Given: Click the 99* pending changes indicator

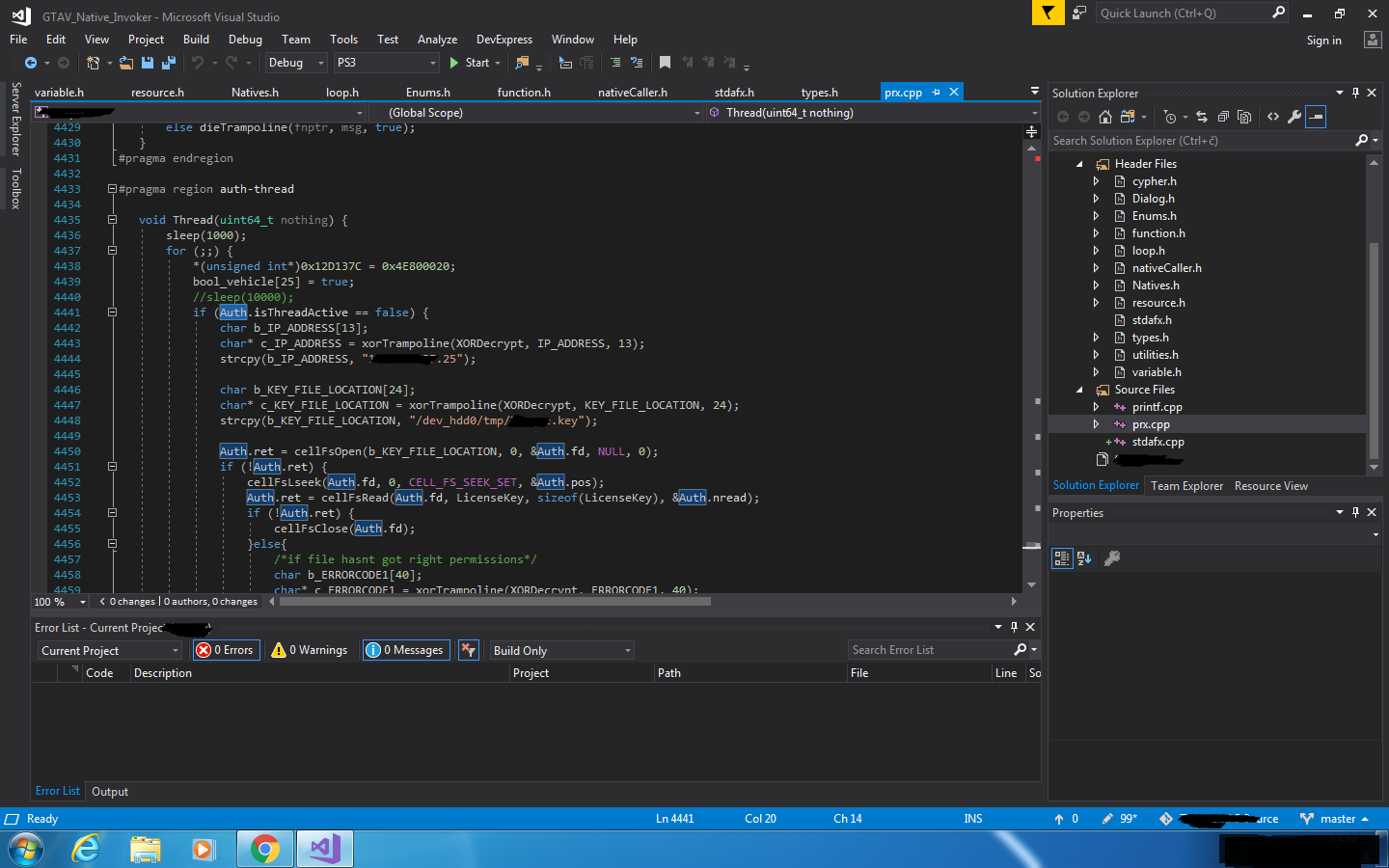Looking at the screenshot, I should [x=1120, y=819].
